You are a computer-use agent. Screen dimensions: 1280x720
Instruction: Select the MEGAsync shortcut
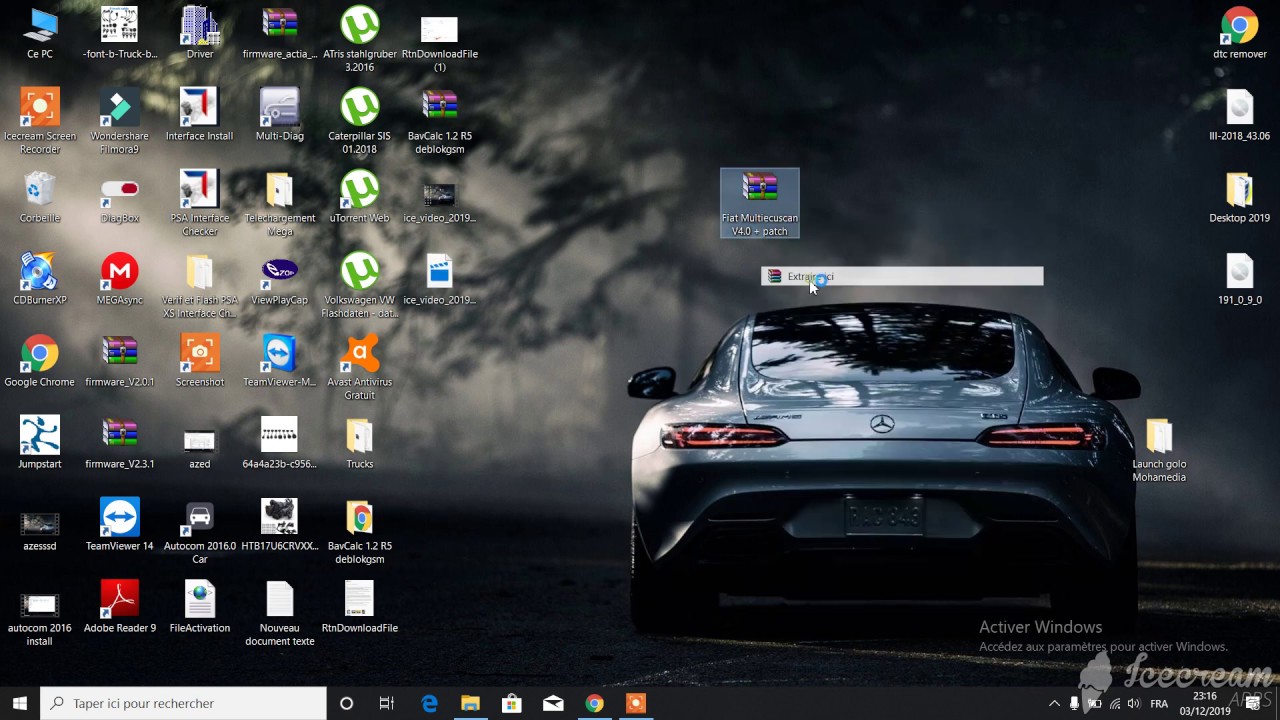[120, 279]
